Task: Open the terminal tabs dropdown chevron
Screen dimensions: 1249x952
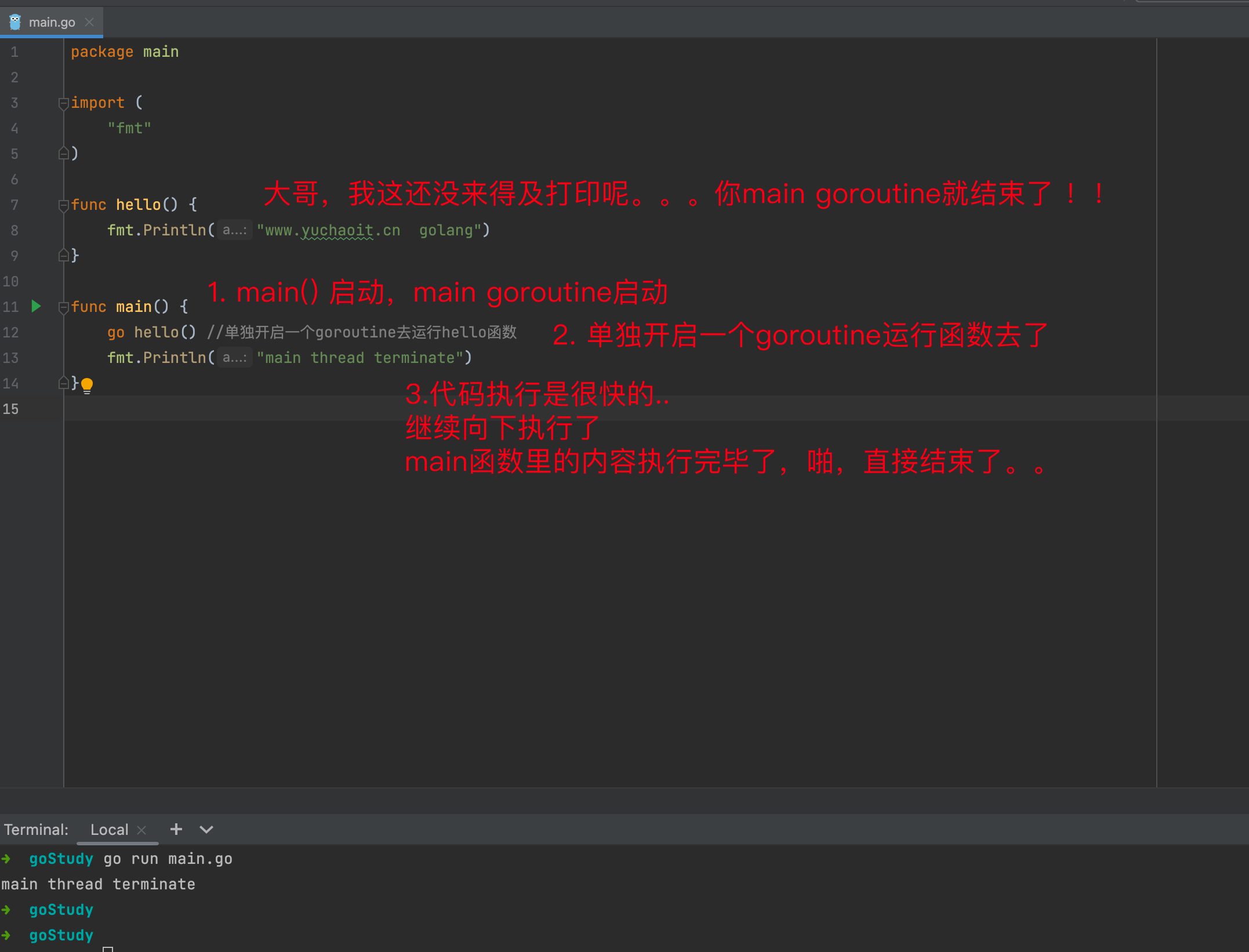Action: 206,830
